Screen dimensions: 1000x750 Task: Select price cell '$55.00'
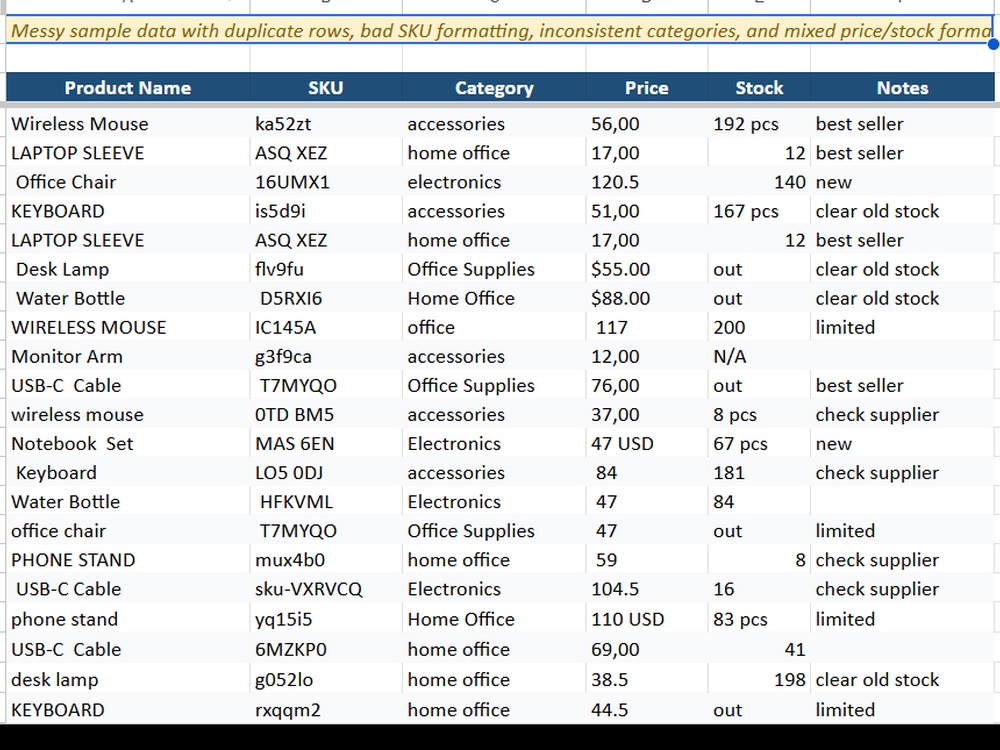pos(647,269)
